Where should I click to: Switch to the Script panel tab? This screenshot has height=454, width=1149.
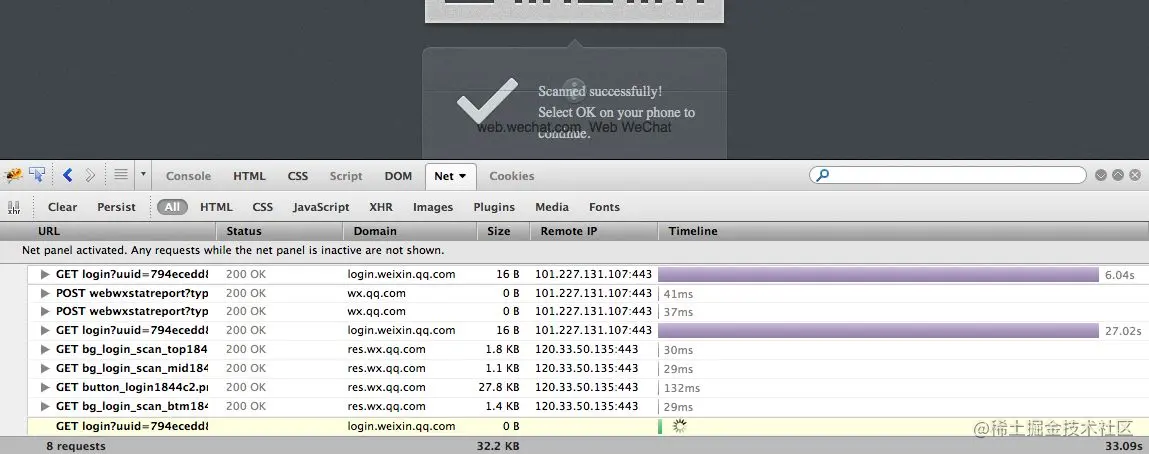pos(346,176)
